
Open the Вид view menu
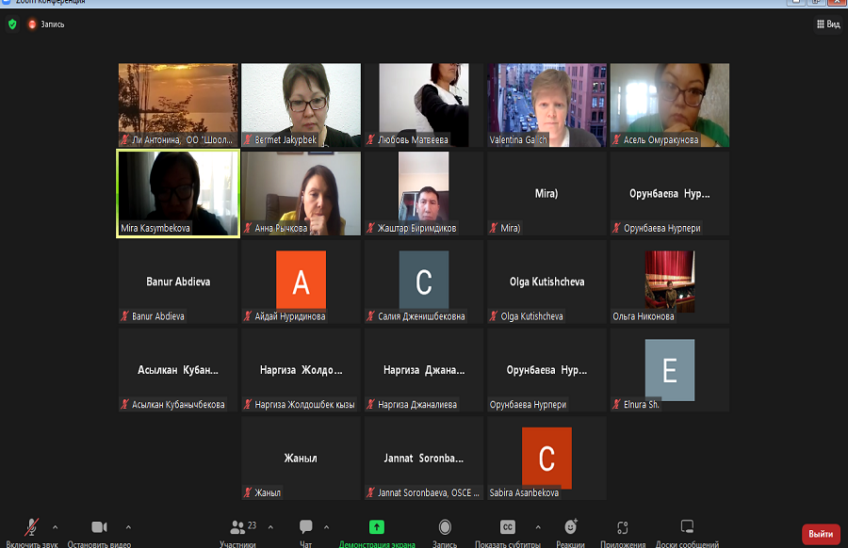[x=828, y=24]
